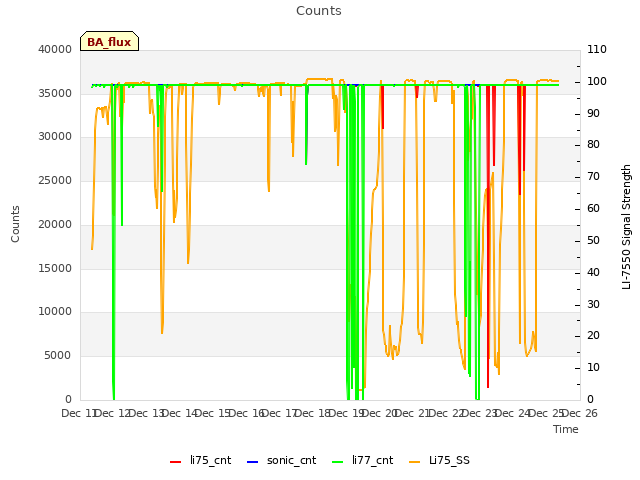This screenshot has width=640, height=480.
Task: Click the 25000 left axis tick label
Action: (55, 180)
